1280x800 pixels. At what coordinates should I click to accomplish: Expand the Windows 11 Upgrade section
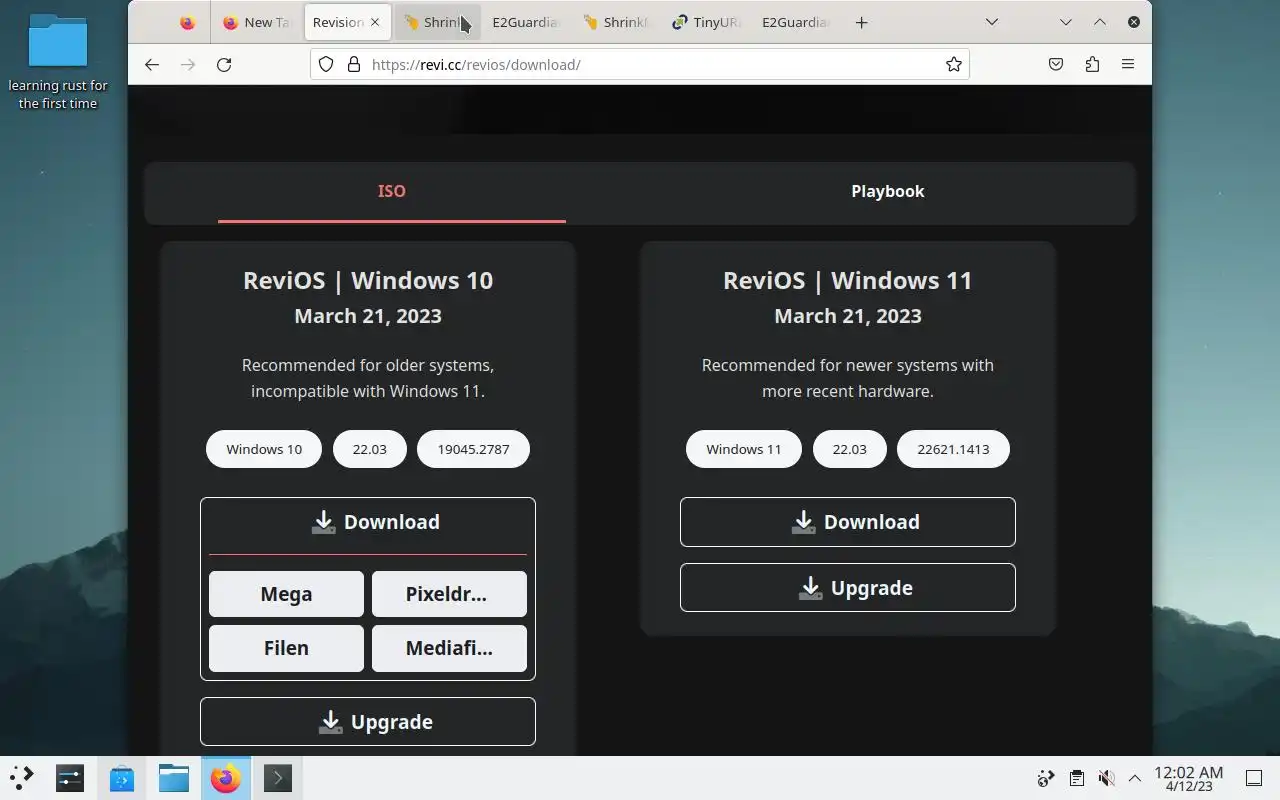[848, 588]
